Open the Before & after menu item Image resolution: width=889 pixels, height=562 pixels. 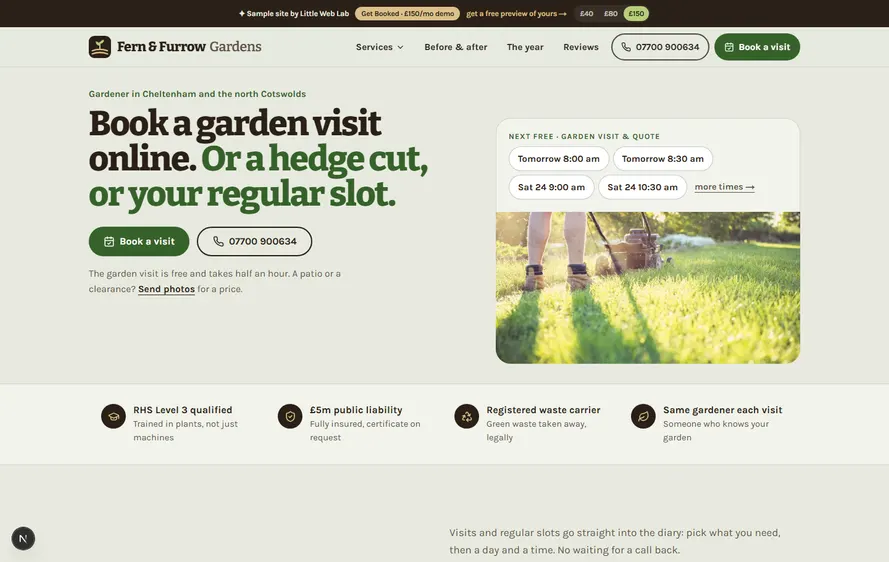coord(456,47)
